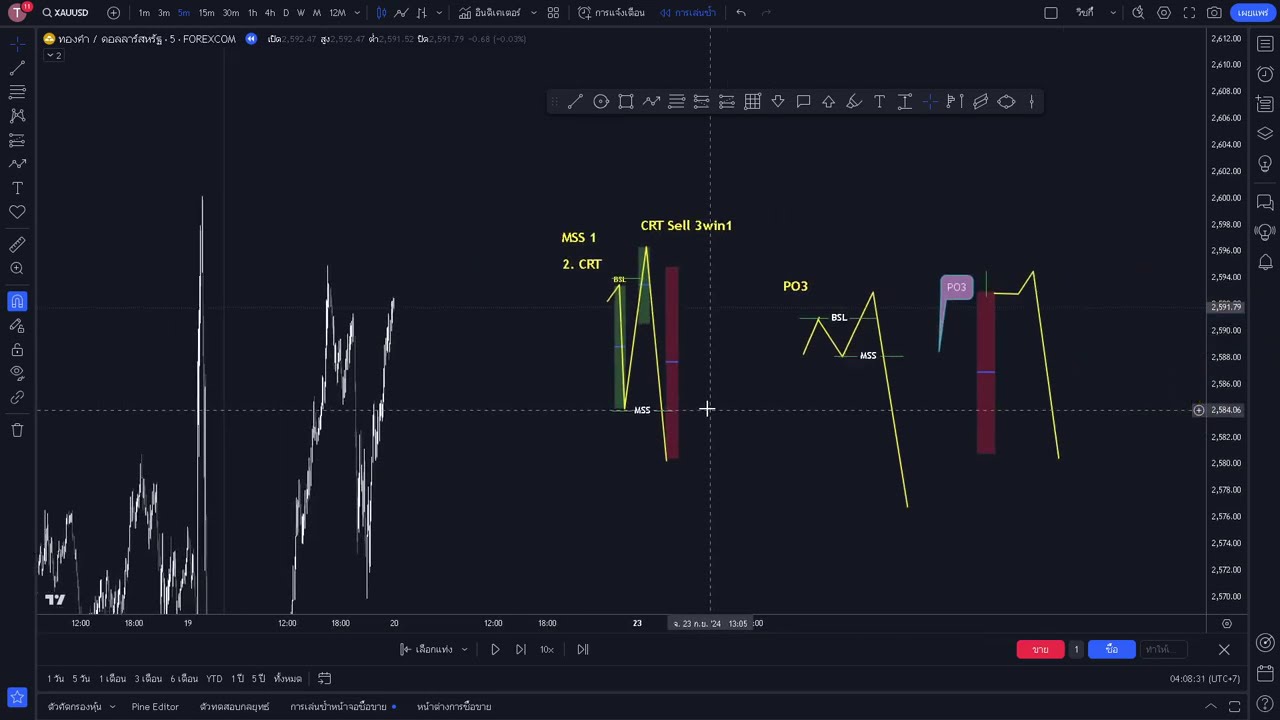Open the chart style dropdown arrow

point(439,13)
